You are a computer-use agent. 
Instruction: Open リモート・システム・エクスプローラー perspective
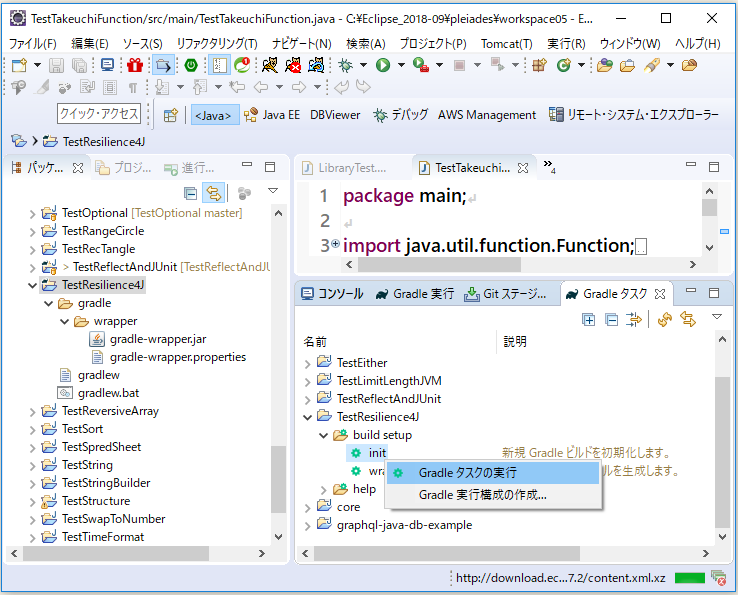(x=634, y=115)
